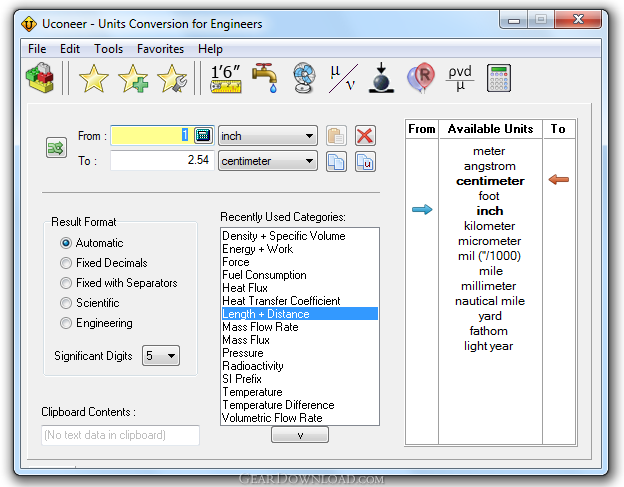Image resolution: width=624 pixels, height=487 pixels.
Task: Open the feet-inches tape measure tool
Action: pos(226,78)
